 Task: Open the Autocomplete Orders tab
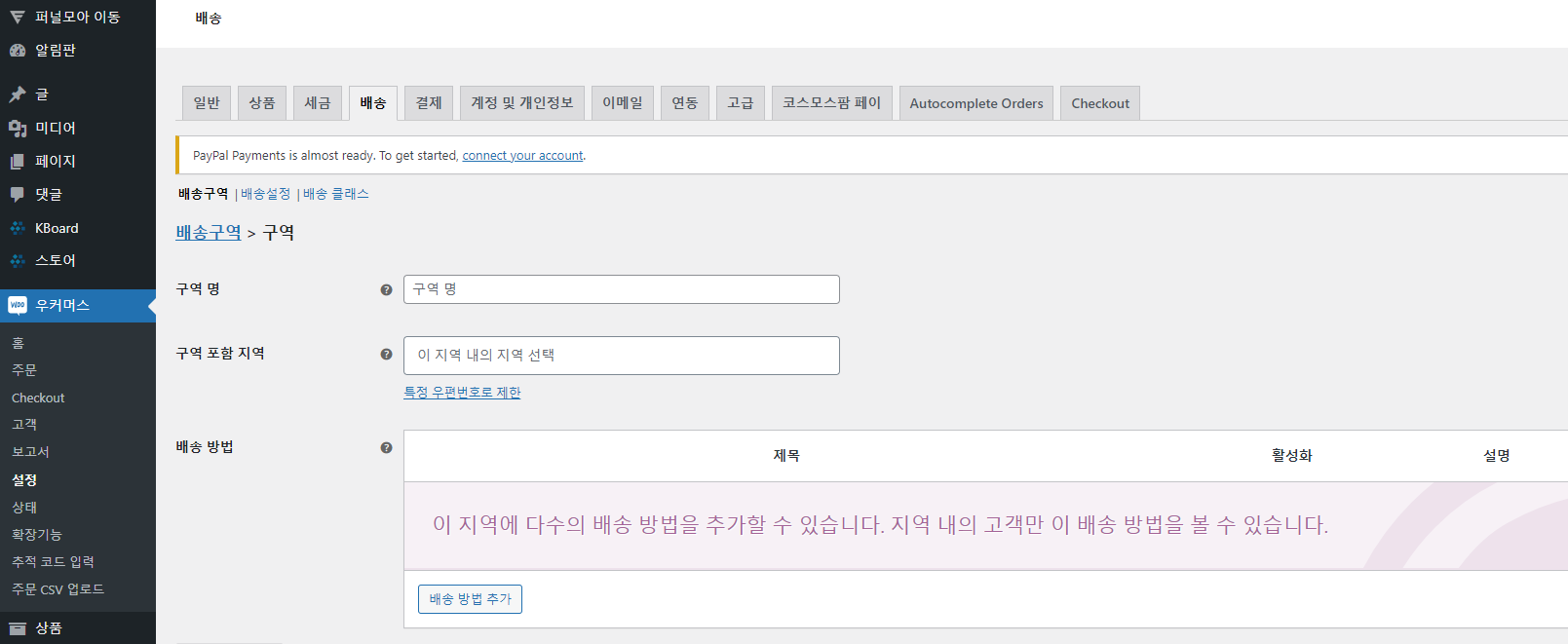[x=976, y=103]
